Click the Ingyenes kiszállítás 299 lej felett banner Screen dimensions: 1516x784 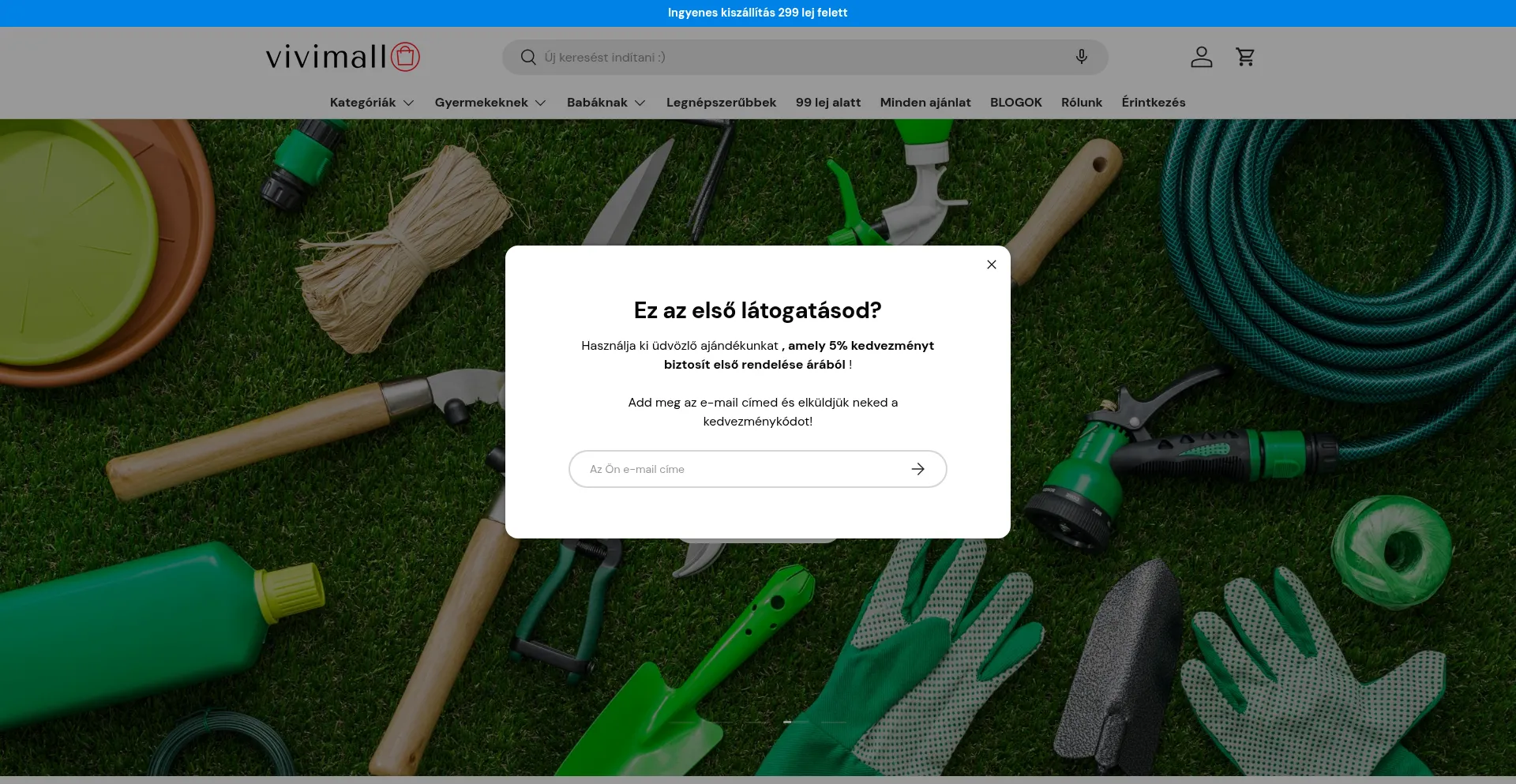(x=758, y=13)
